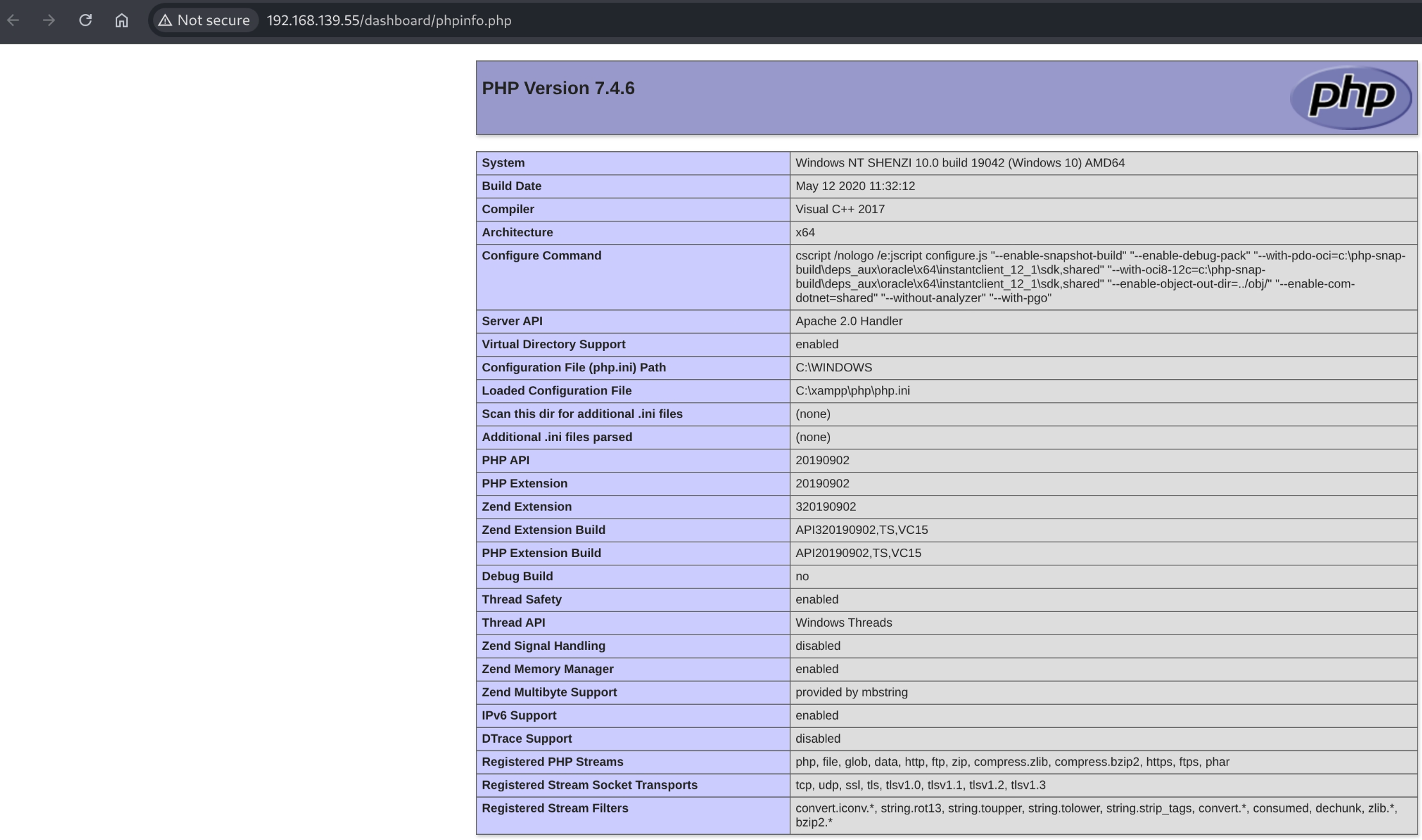Click the C:\xampp\php\php.ini path text

[852, 391]
